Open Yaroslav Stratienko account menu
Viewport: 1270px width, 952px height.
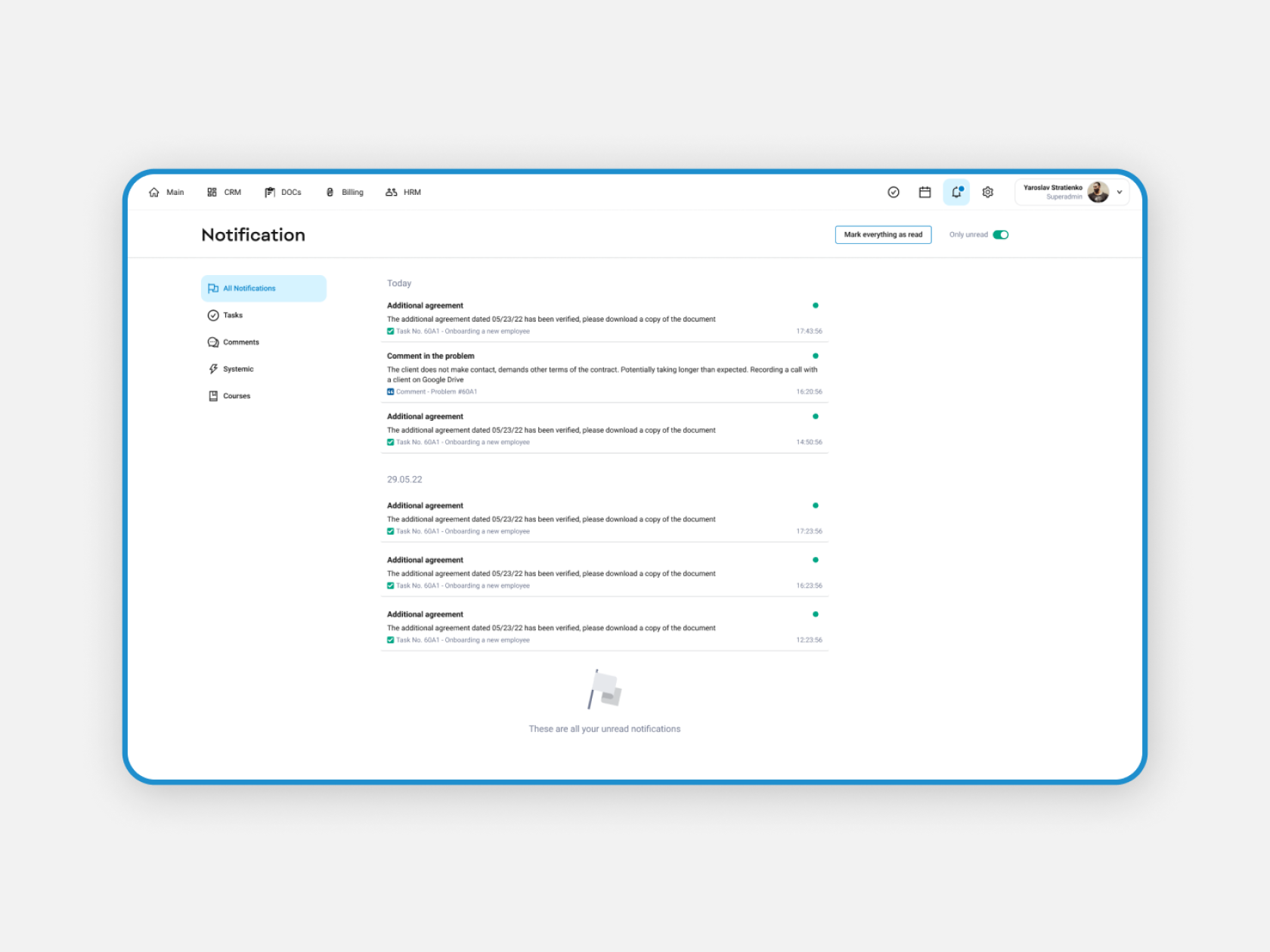click(x=1055, y=192)
